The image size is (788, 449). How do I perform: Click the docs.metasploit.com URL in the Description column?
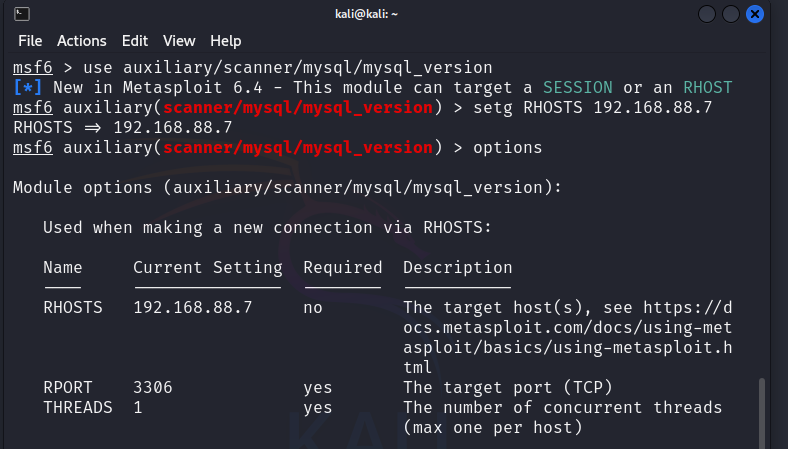click(568, 327)
